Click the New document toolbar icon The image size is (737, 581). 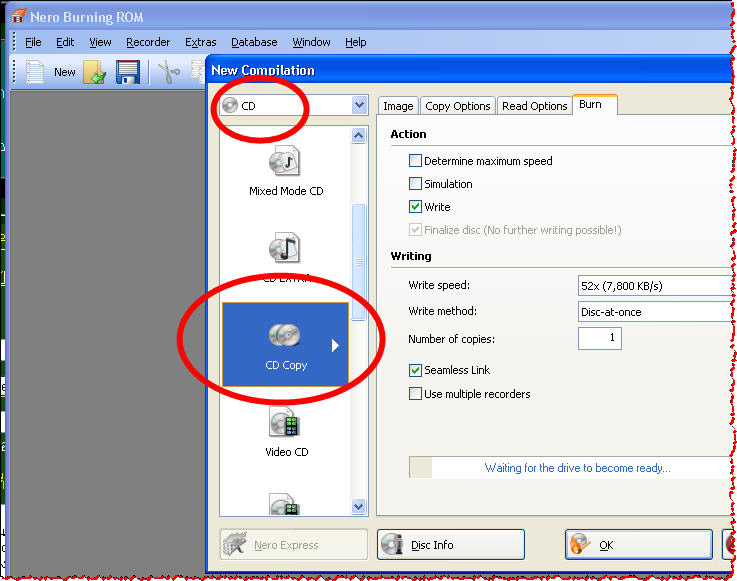[x=35, y=72]
